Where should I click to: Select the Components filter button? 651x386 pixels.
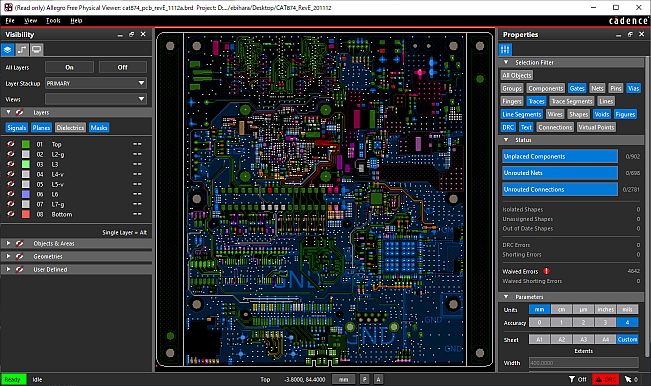coord(546,88)
